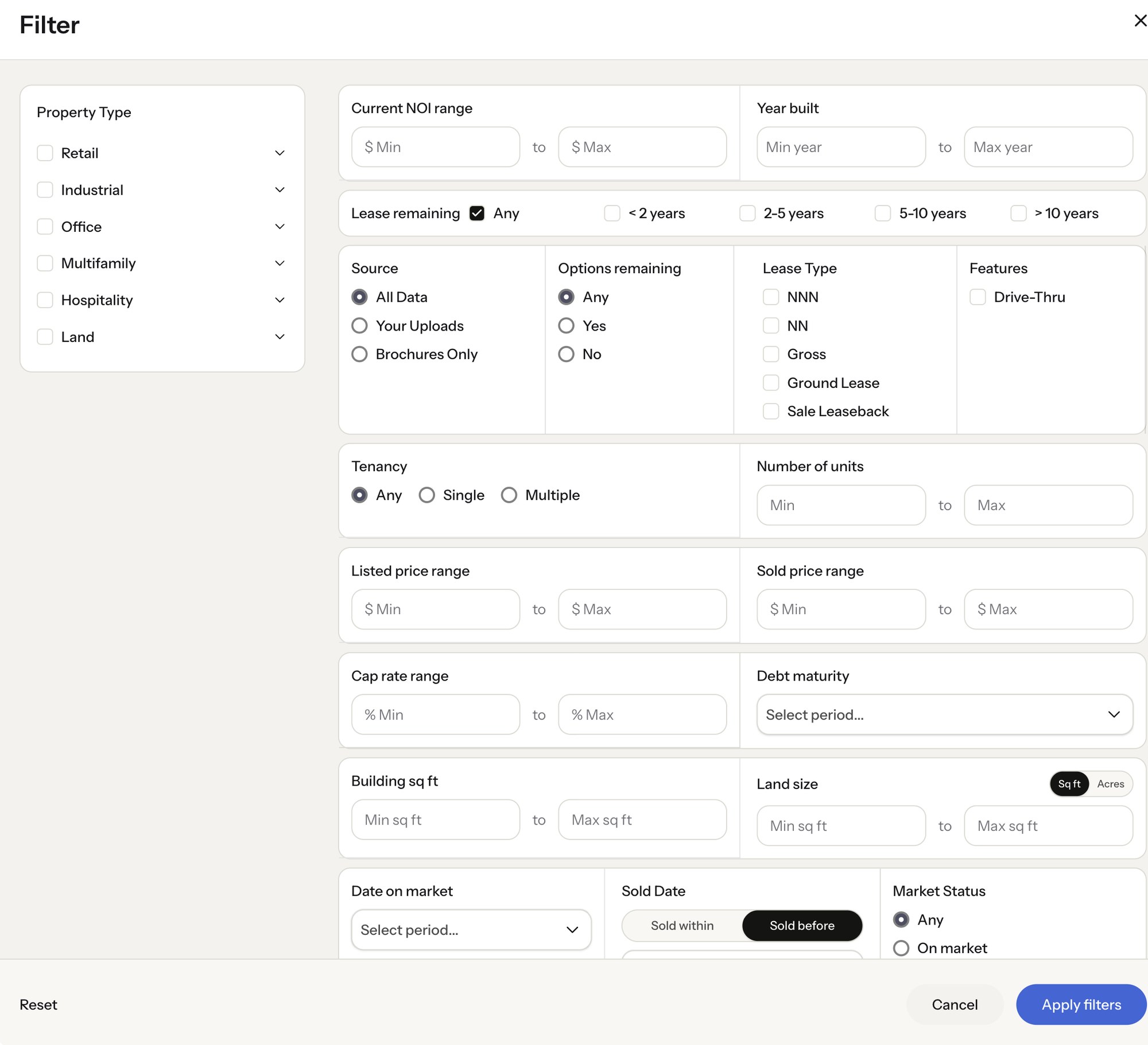Image resolution: width=1148 pixels, height=1045 pixels.
Task: Focus the Sold price $ Max field
Action: click(1048, 609)
